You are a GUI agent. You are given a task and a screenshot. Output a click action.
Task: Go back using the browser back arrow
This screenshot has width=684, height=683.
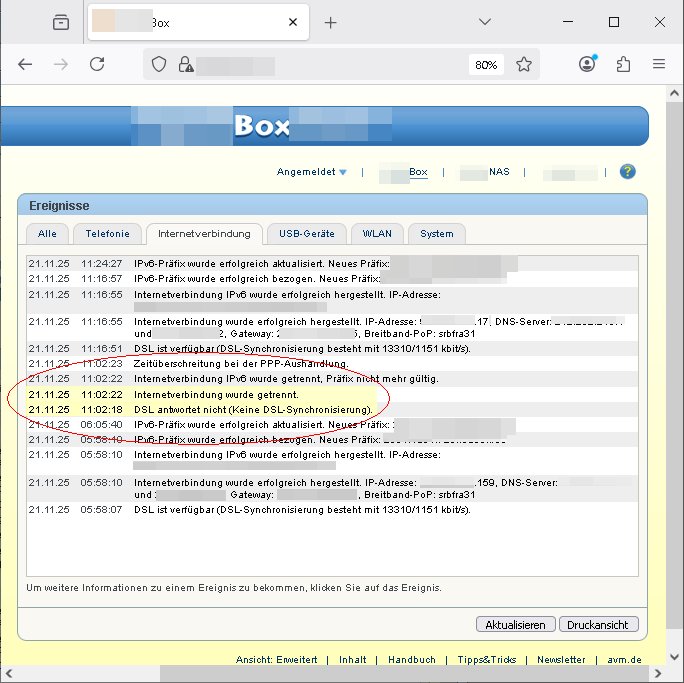click(x=26, y=64)
